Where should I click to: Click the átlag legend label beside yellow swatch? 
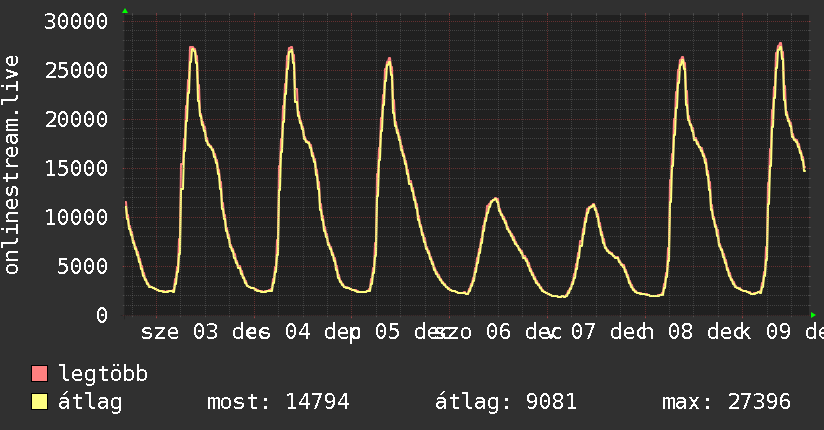coord(90,402)
